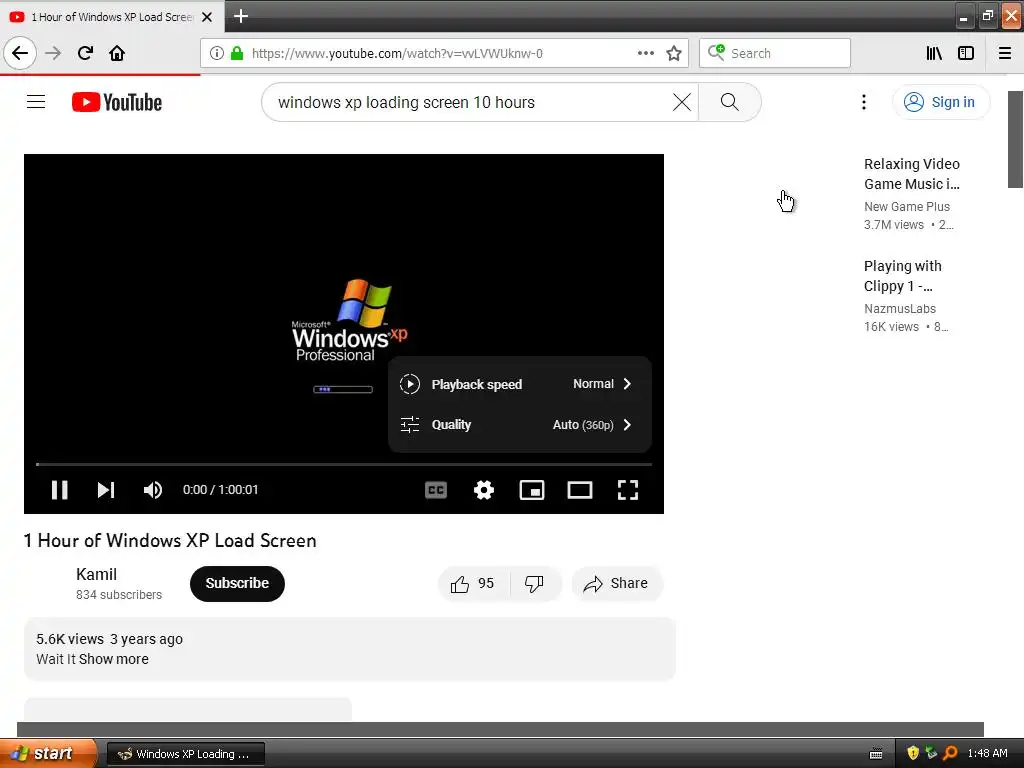The width and height of the screenshot is (1024, 768).
Task: Go to the browser Home page icon
Action: point(117,53)
